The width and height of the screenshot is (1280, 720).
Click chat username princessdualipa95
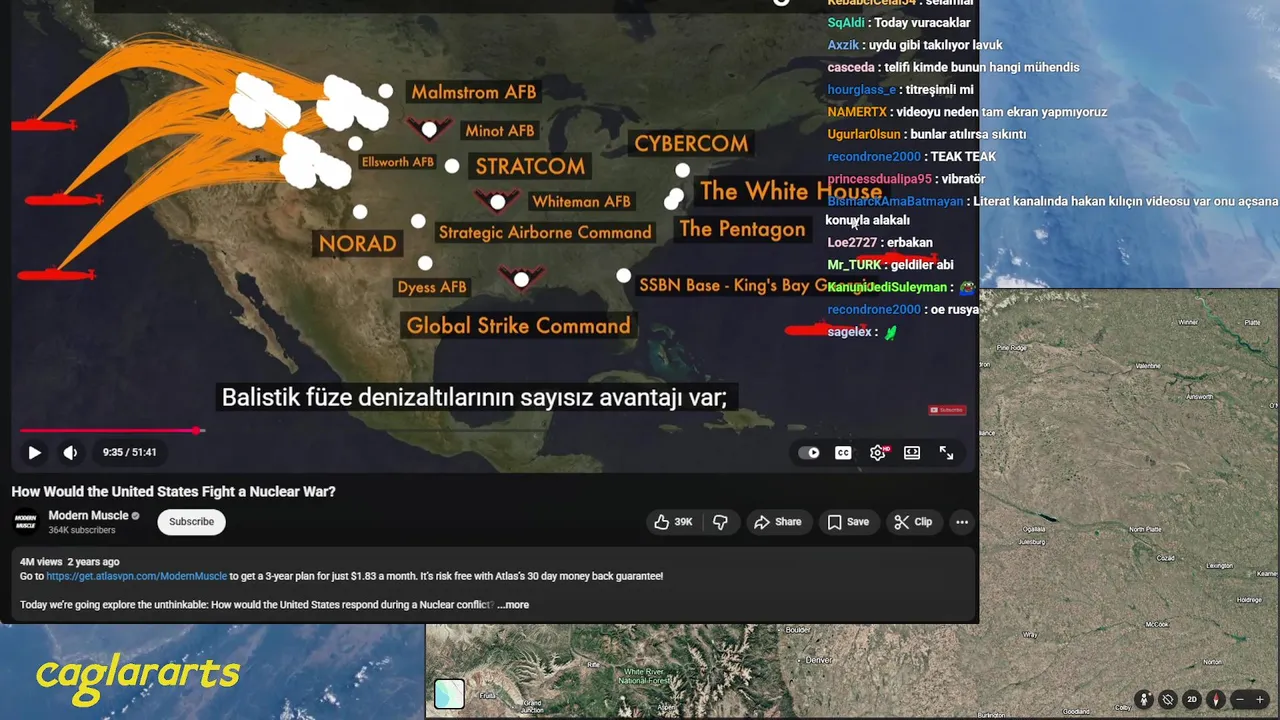click(880, 179)
